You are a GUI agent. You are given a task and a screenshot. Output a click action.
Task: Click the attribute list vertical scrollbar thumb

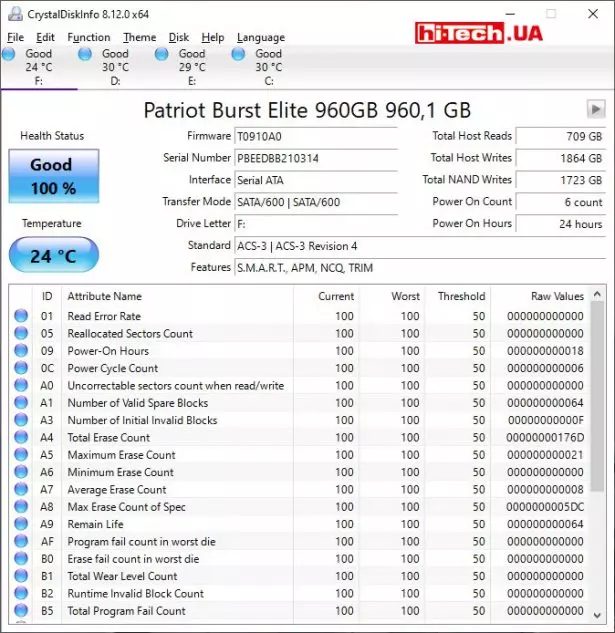pos(597,396)
